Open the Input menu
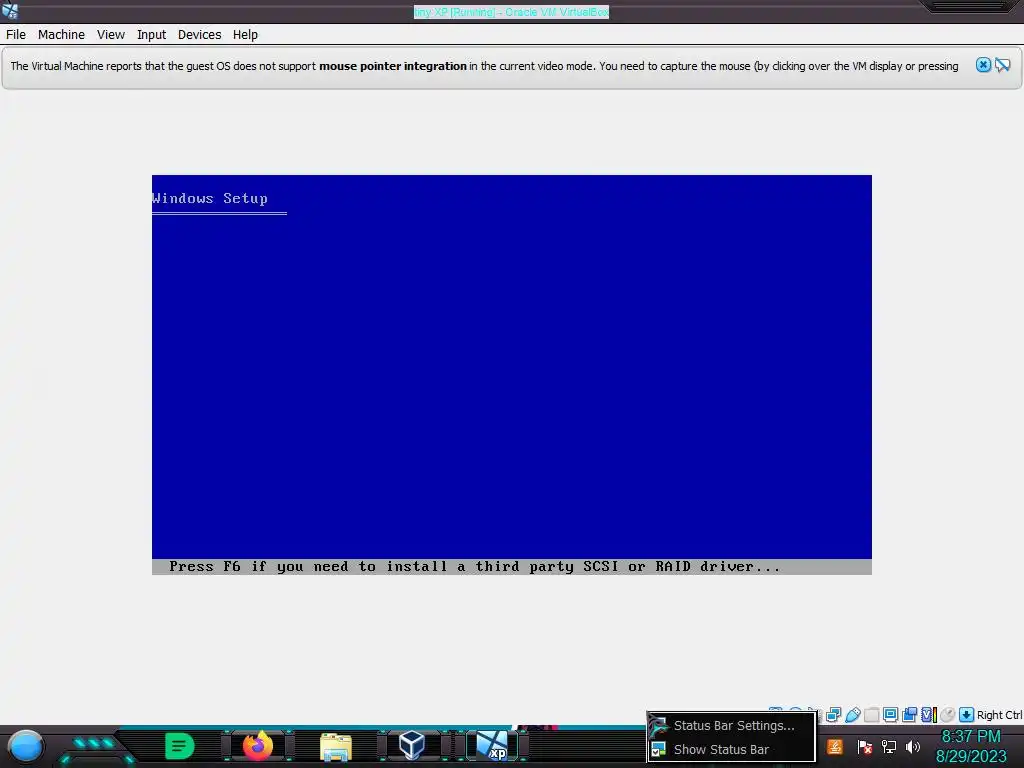Viewport: 1024px width, 768px height. click(152, 35)
